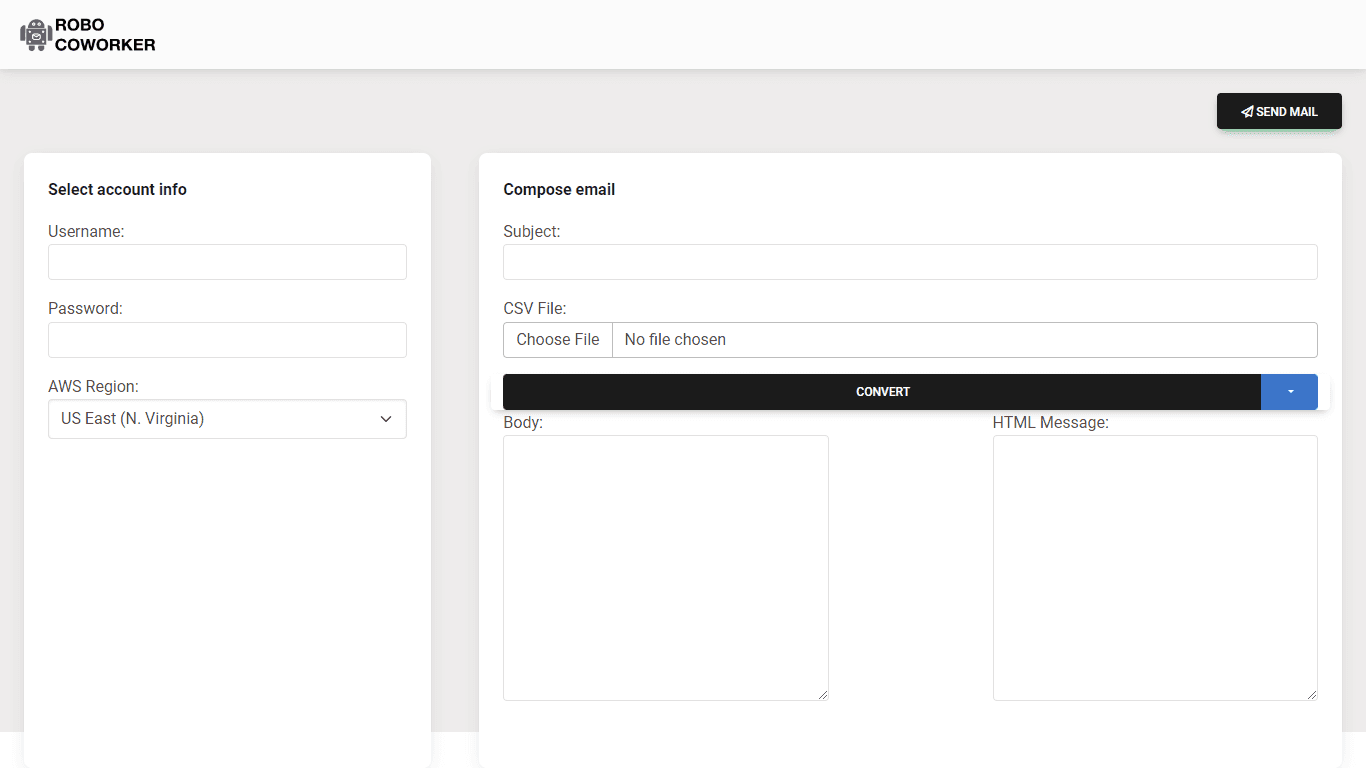
Task: Focus the Password input field
Action: click(x=227, y=340)
